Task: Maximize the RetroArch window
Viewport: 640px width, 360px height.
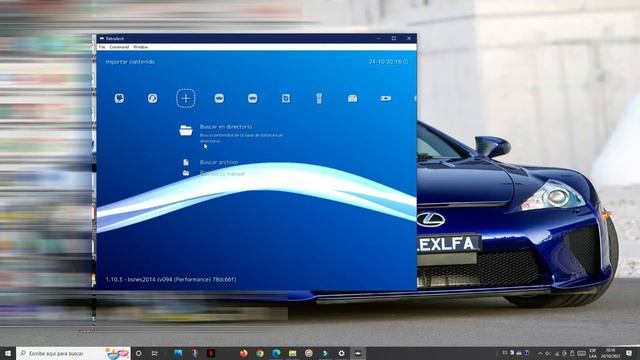Action: (x=393, y=38)
